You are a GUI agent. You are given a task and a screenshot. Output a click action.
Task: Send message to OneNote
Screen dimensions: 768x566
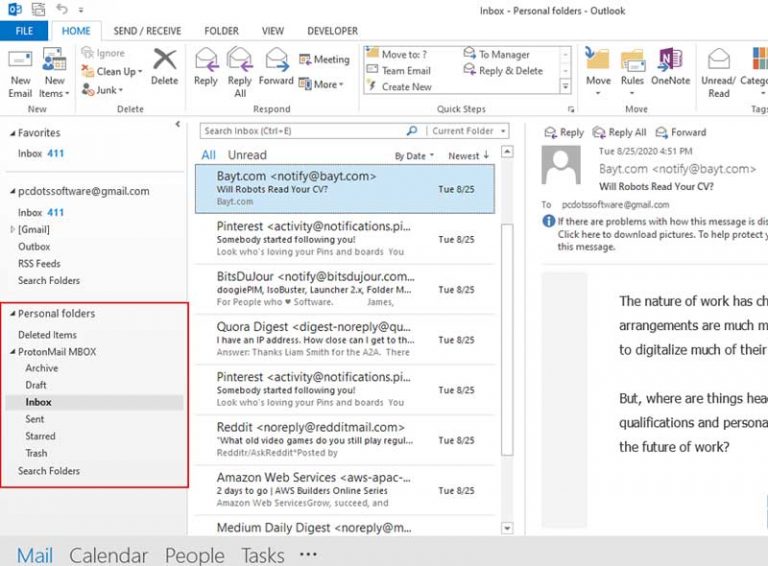(x=671, y=67)
